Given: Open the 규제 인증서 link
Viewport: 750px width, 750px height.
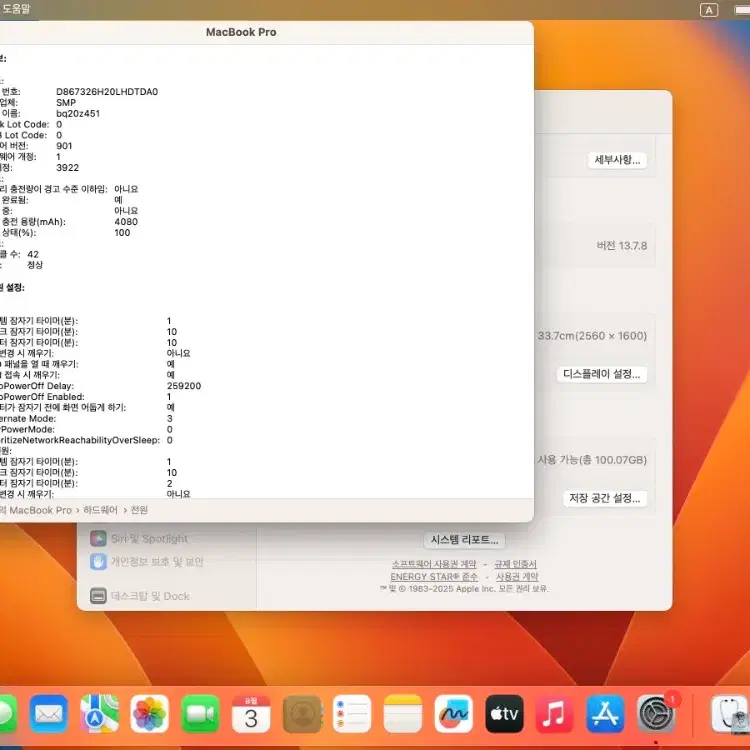Looking at the screenshot, I should click(x=516, y=564).
